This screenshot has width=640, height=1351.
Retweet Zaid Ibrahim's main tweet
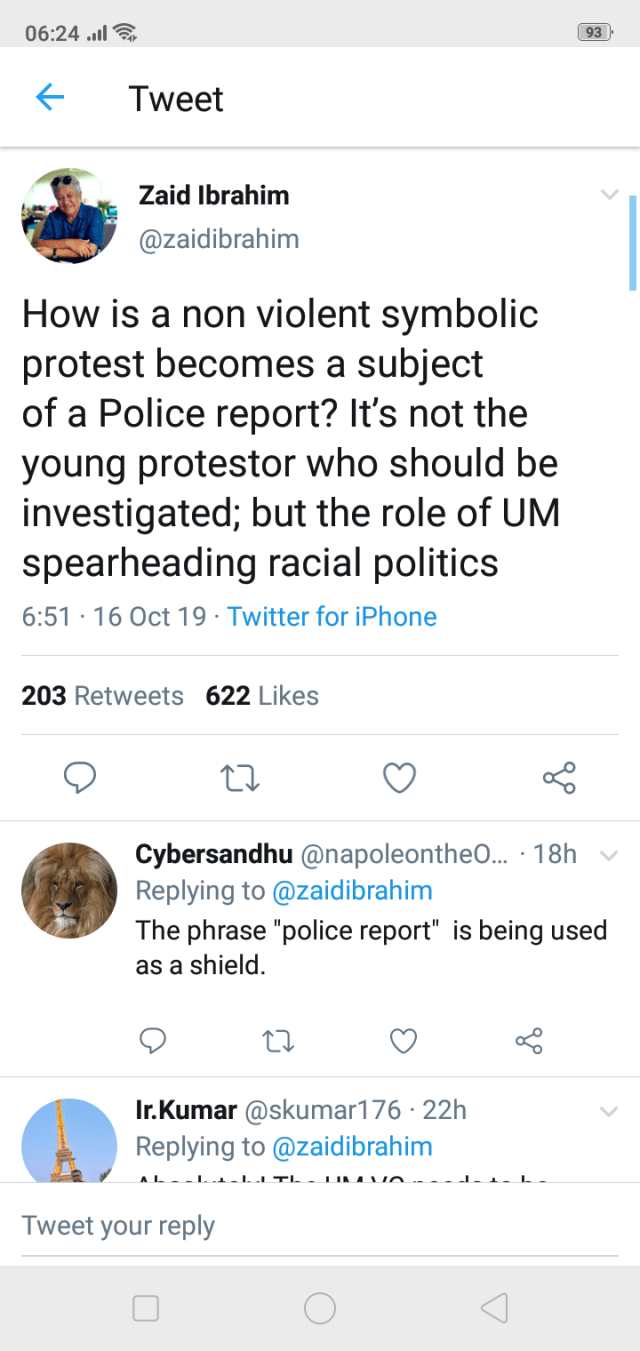tap(240, 777)
